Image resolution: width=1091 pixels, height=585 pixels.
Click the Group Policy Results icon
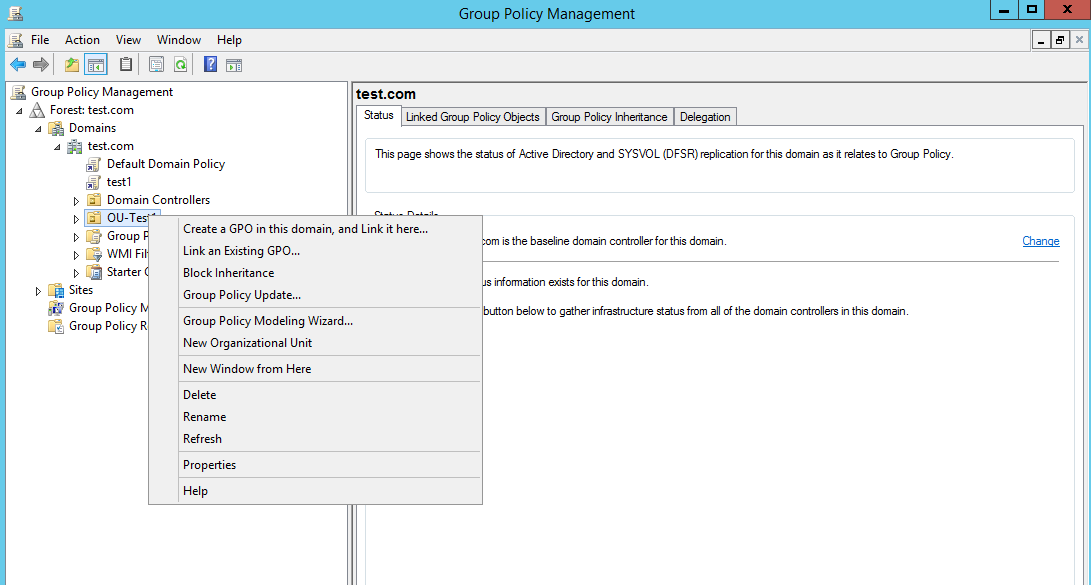(x=56, y=326)
